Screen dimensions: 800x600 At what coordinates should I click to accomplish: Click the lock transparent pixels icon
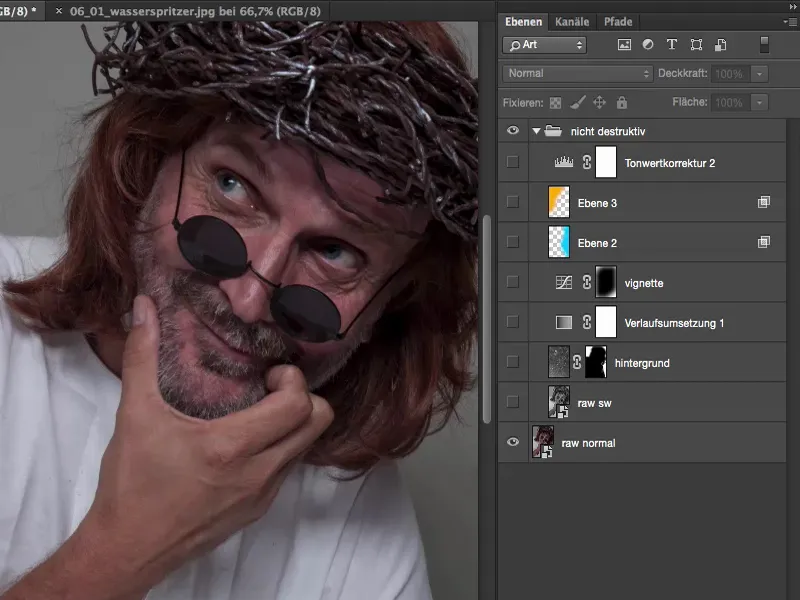[x=555, y=102]
